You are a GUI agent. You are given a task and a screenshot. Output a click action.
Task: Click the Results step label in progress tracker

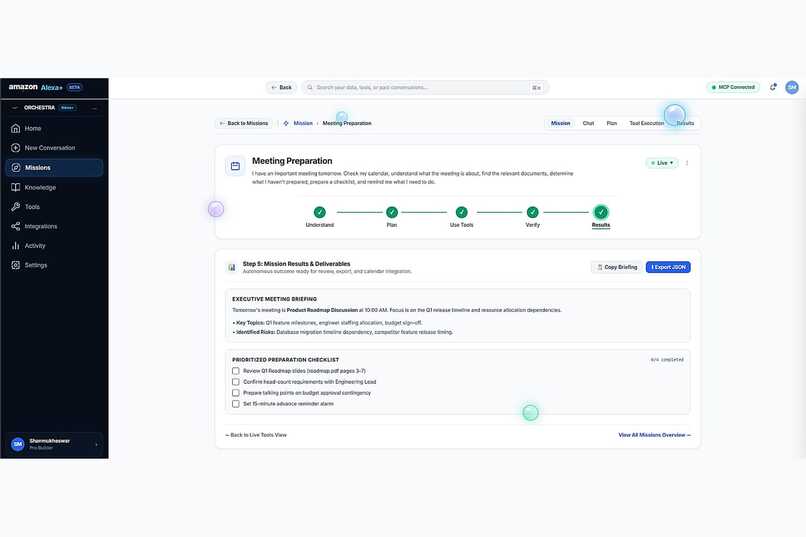coord(601,225)
